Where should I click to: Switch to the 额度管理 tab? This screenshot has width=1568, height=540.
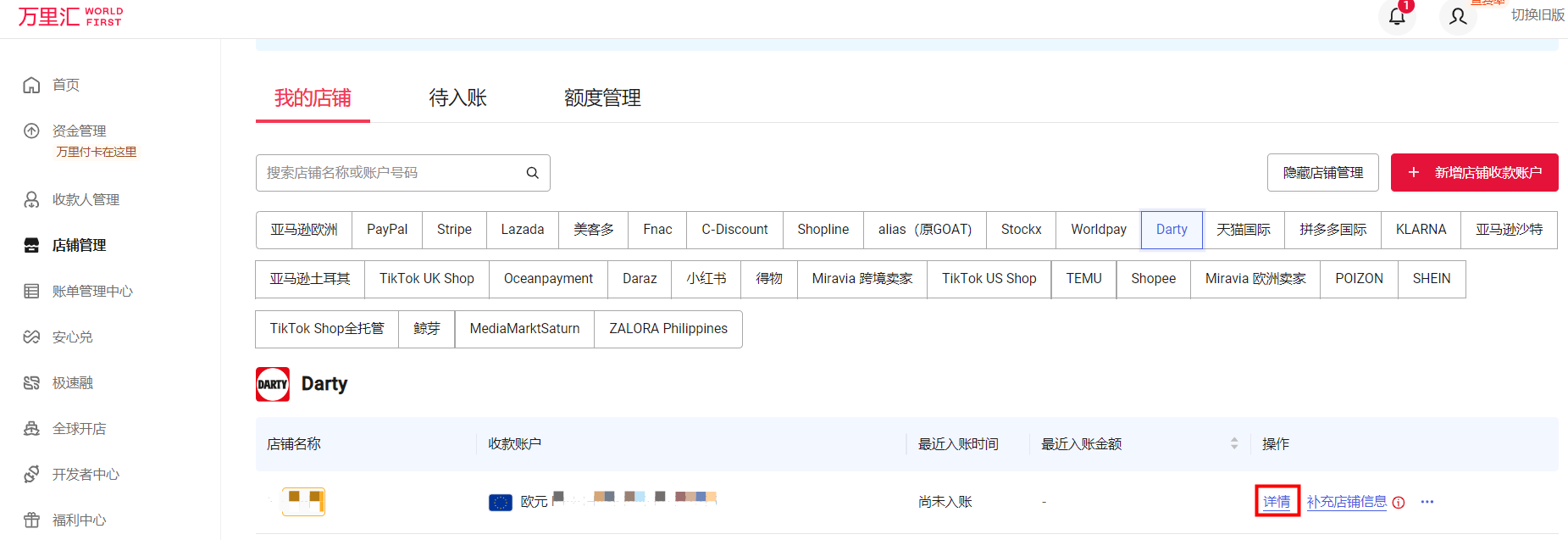coord(602,98)
